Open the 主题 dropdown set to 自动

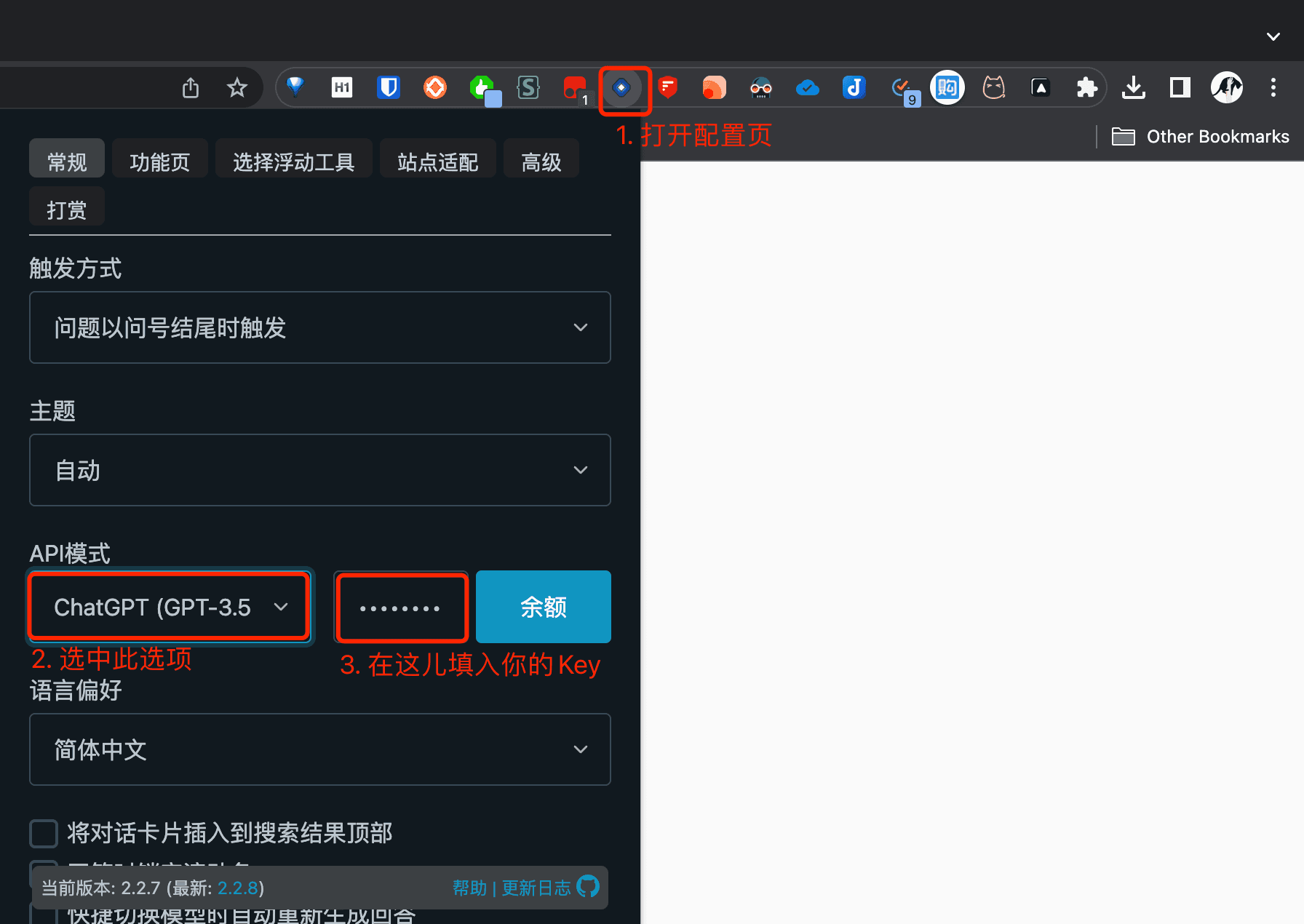coord(320,470)
